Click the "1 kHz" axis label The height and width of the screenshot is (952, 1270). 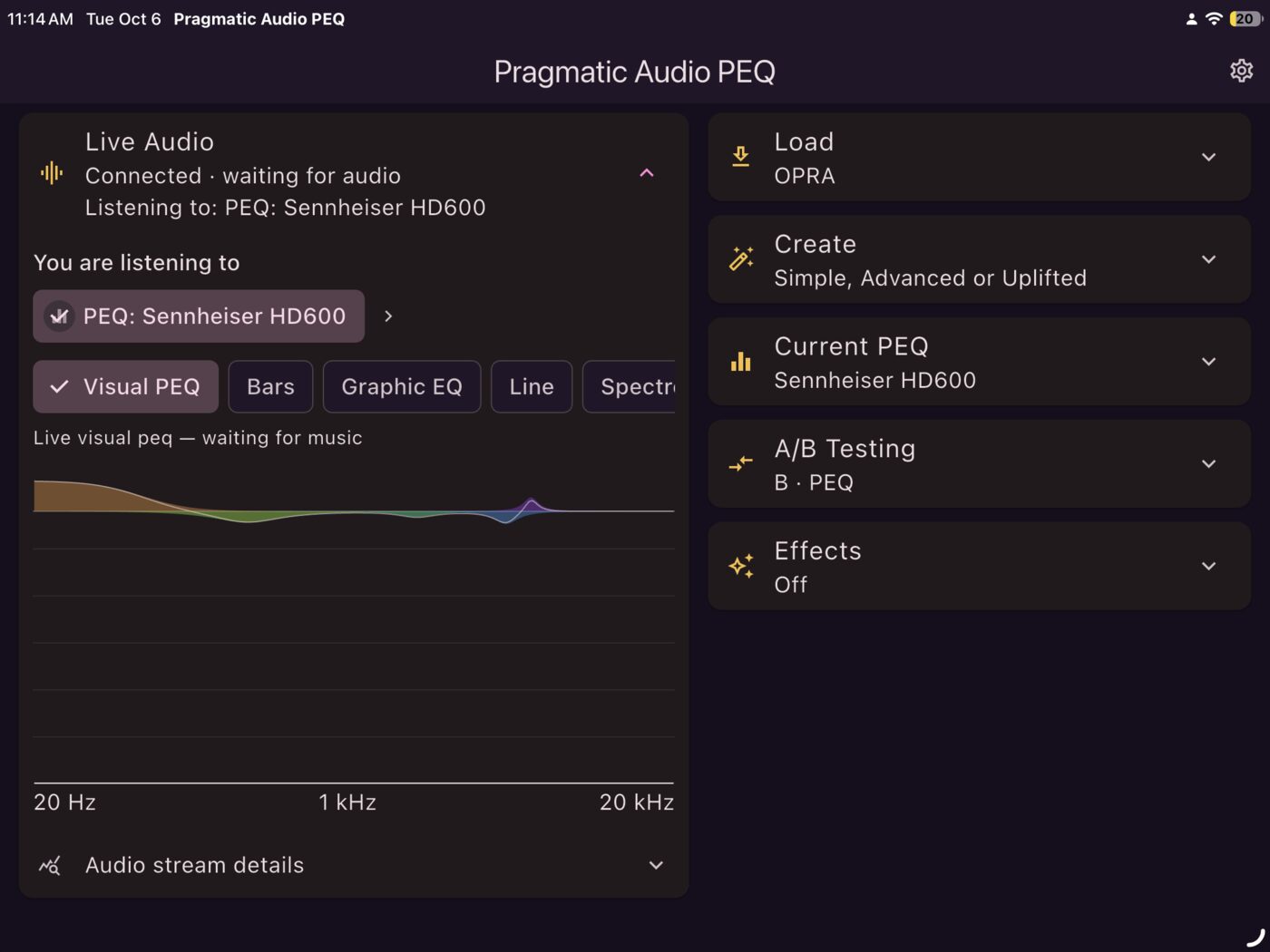point(347,802)
